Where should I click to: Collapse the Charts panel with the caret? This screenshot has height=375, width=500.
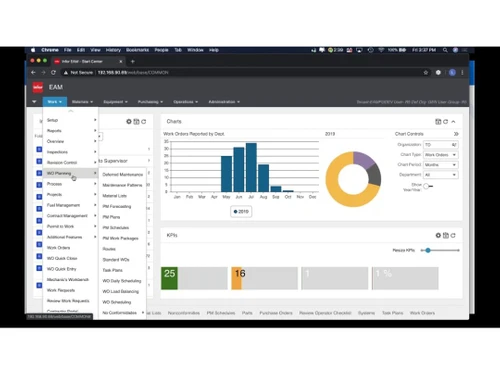click(x=453, y=122)
